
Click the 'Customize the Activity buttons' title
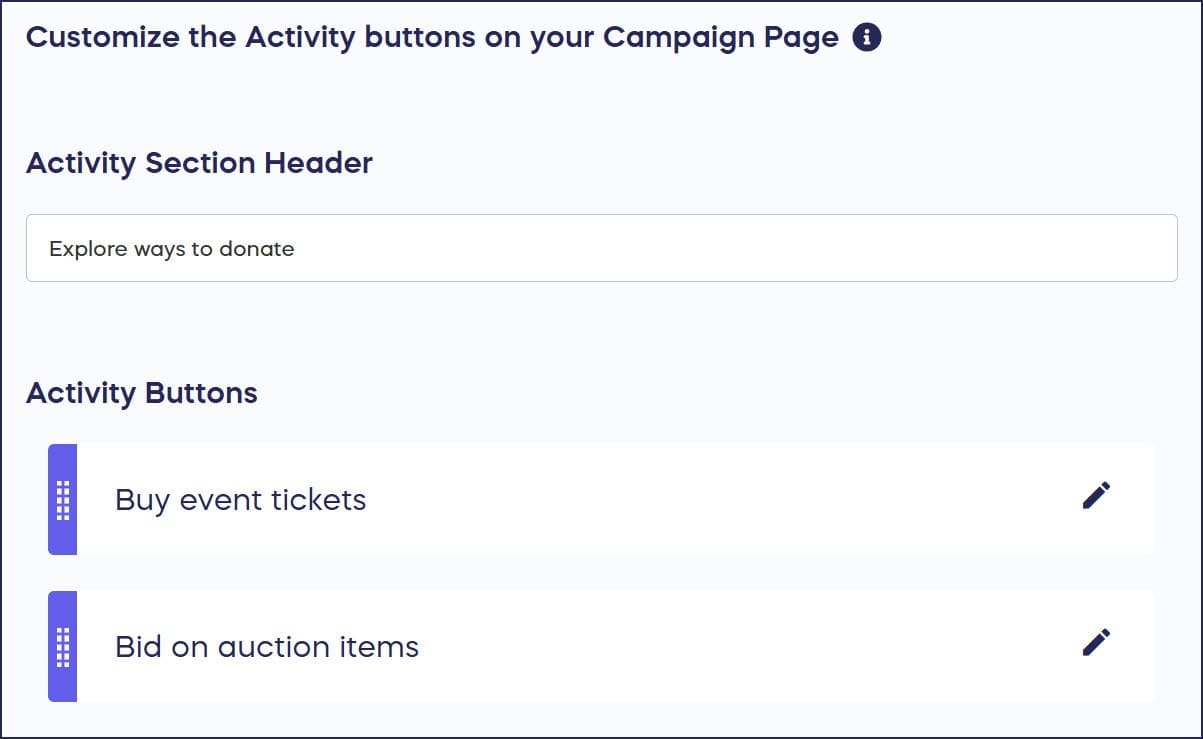[x=431, y=38]
